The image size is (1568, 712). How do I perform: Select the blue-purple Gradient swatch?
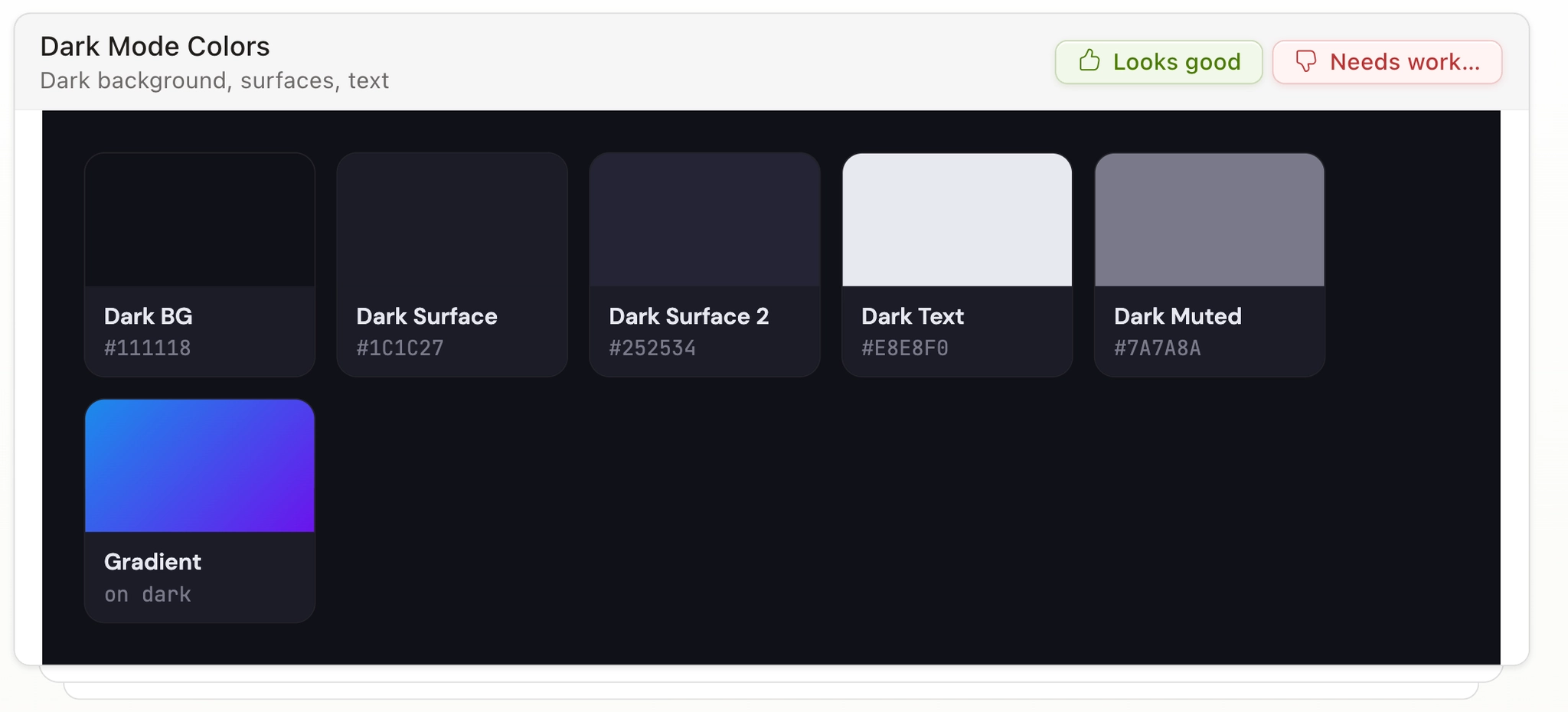(200, 465)
